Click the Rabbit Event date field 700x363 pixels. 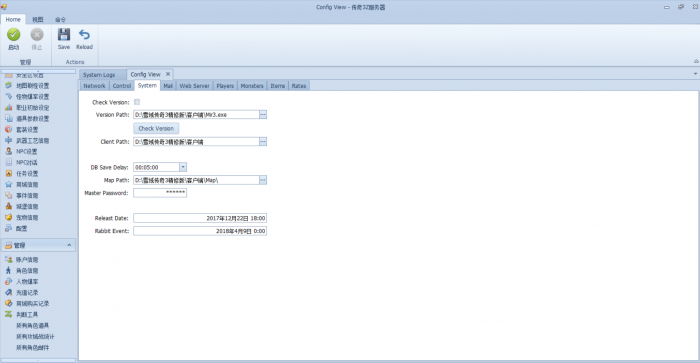pyautogui.click(x=200, y=231)
